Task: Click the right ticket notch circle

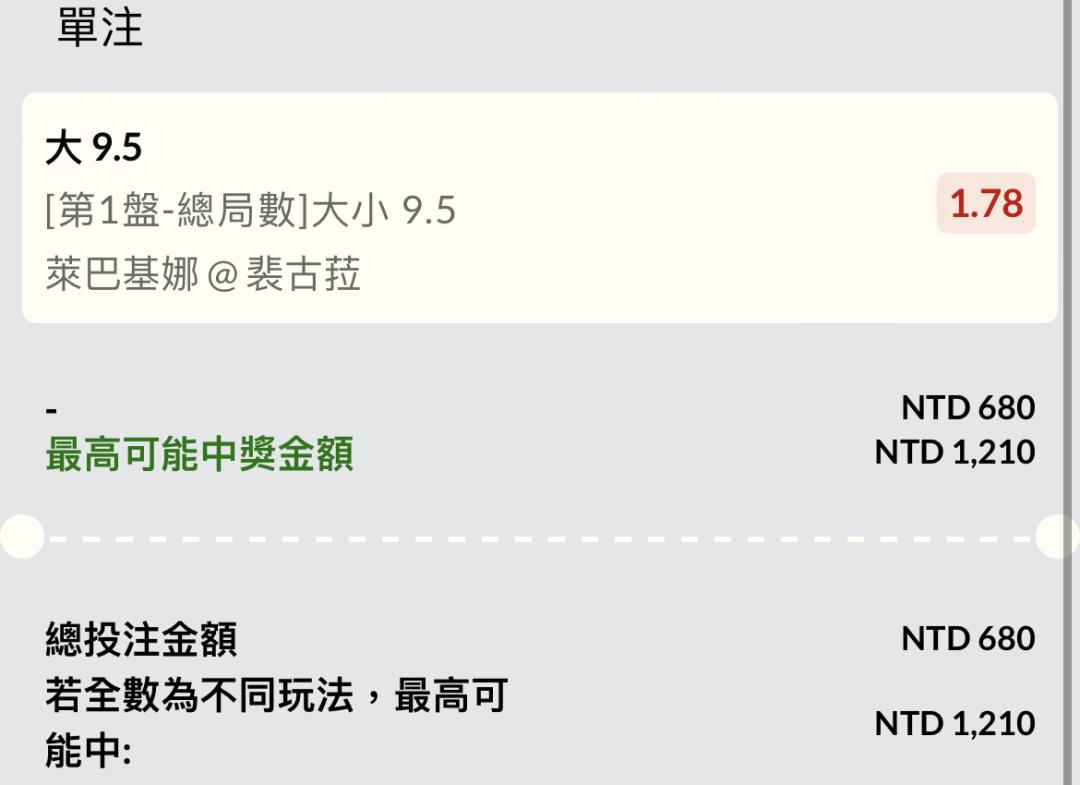Action: coord(1058,537)
